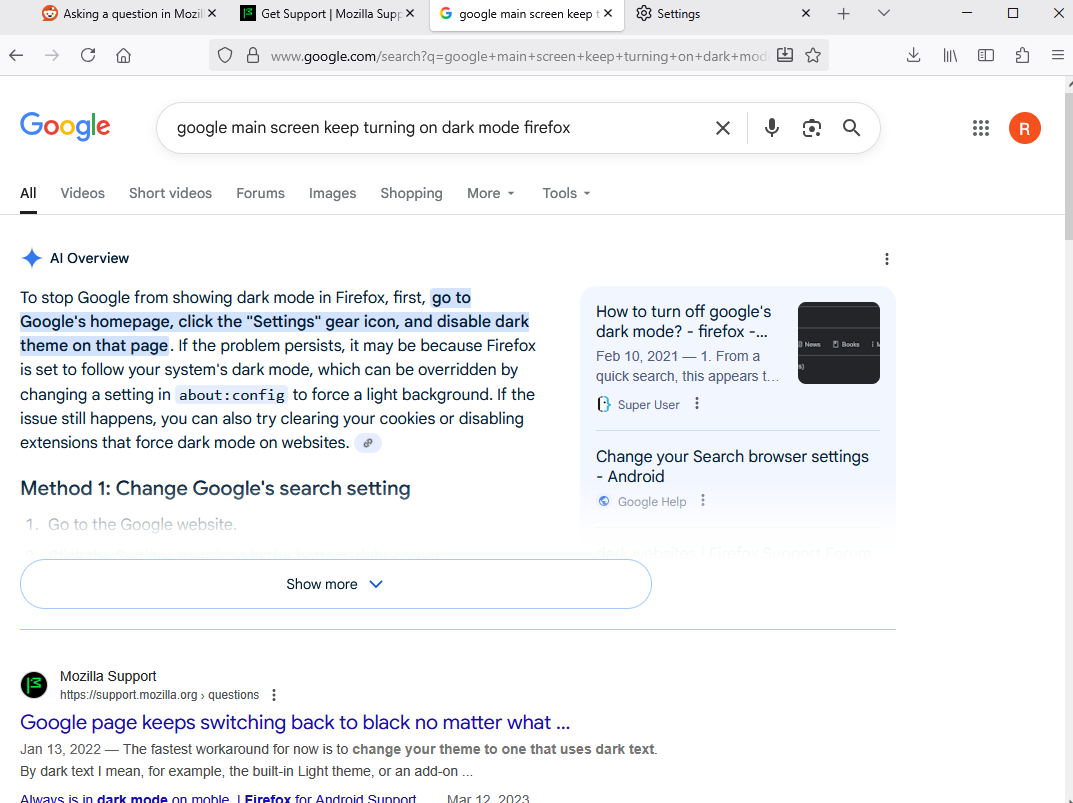Select the Shopping results tab
This screenshot has width=1073, height=803.
click(x=411, y=194)
